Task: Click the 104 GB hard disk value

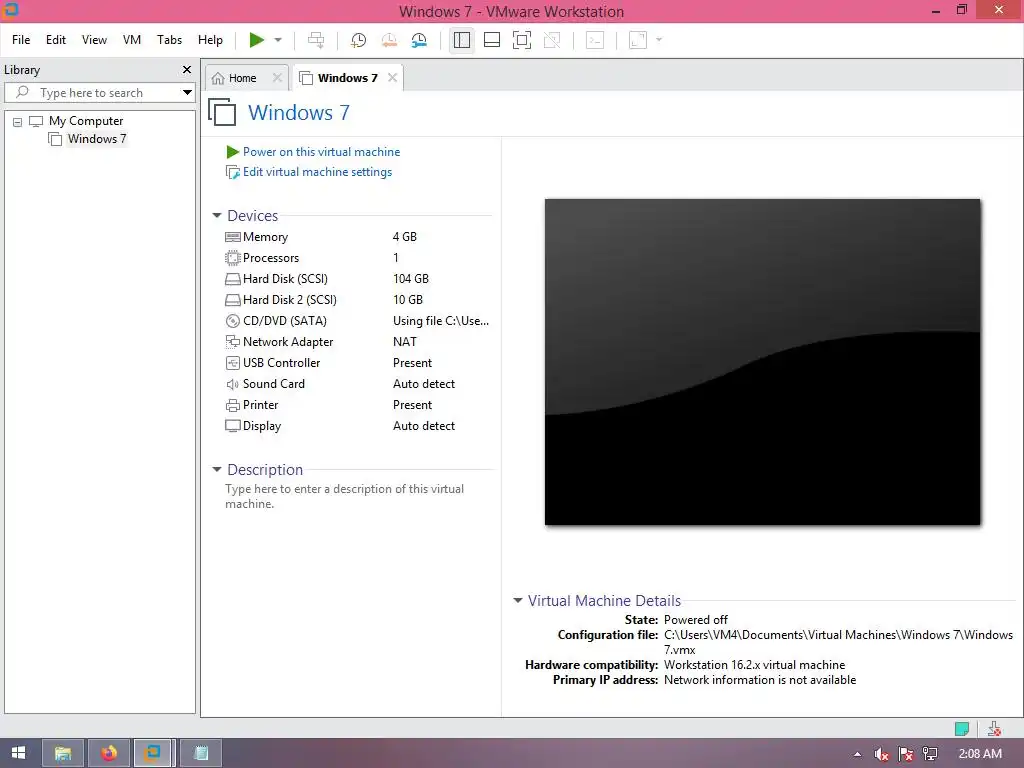Action: 411,279
